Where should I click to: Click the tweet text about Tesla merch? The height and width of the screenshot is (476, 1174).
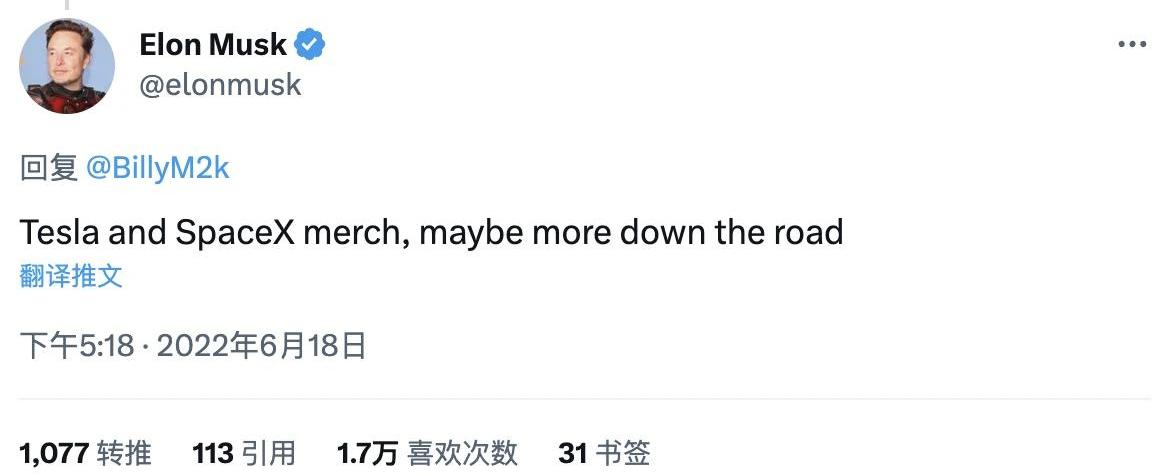coord(431,233)
